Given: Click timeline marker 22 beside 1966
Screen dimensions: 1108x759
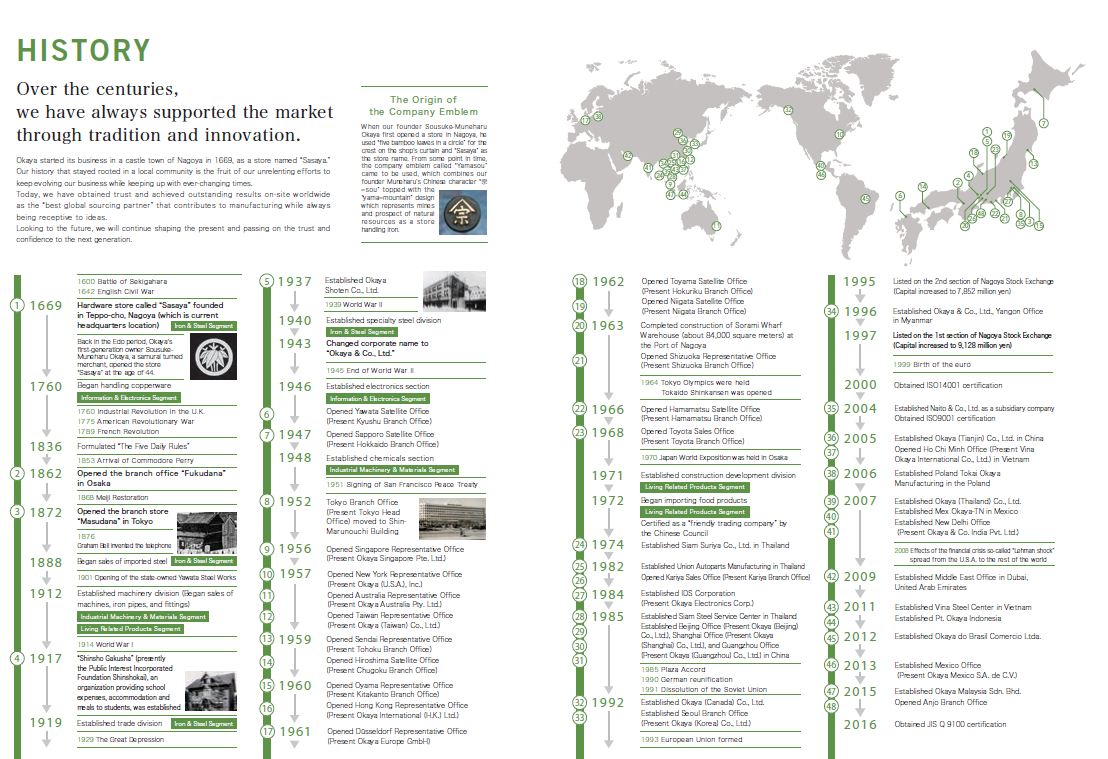Looking at the screenshot, I should click(x=579, y=409).
